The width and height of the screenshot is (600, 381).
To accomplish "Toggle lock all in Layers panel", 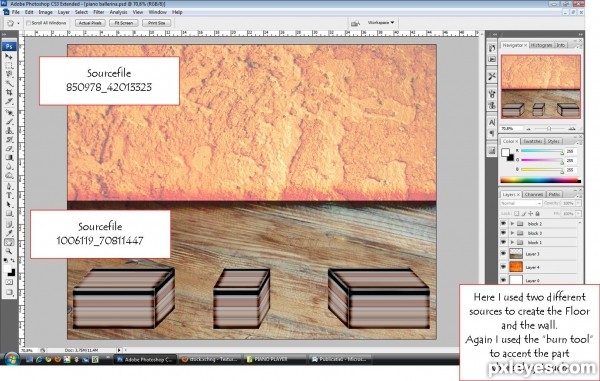I will coord(537,213).
